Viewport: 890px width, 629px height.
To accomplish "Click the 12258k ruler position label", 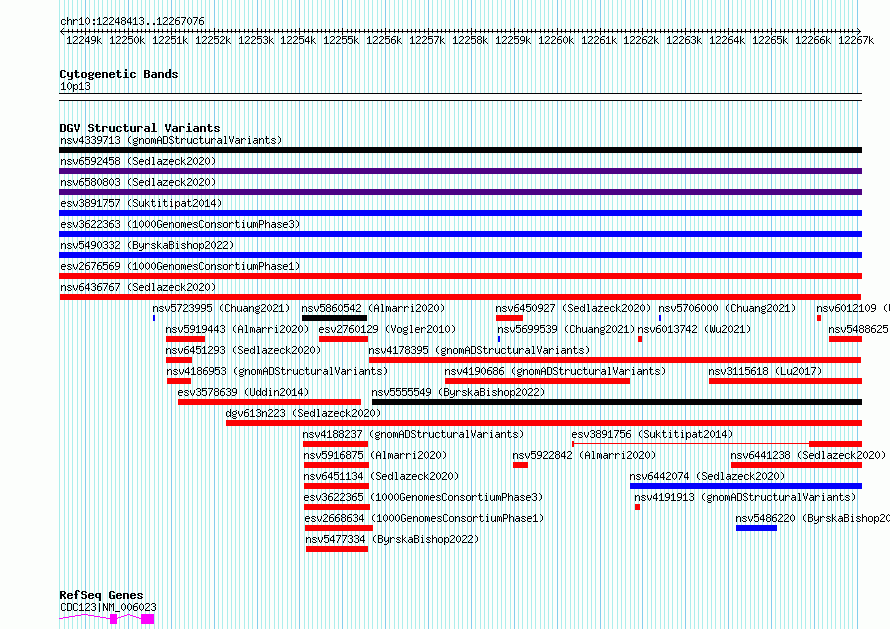I will click(x=469, y=40).
